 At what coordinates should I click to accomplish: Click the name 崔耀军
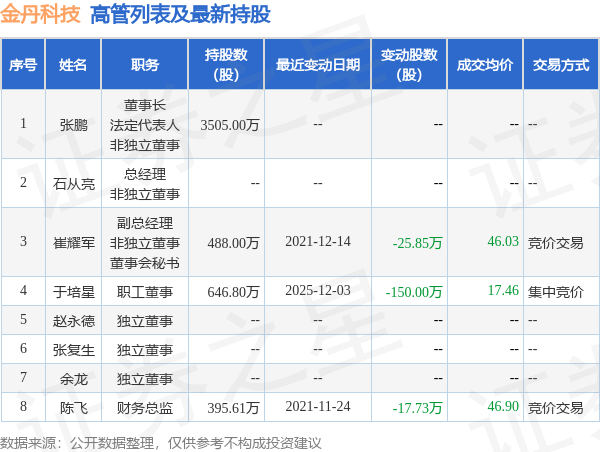pos(73,243)
